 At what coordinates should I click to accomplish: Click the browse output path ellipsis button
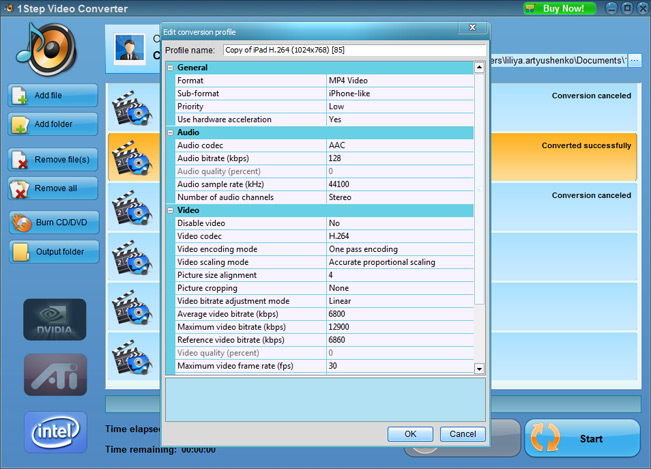pyautogui.click(x=635, y=61)
